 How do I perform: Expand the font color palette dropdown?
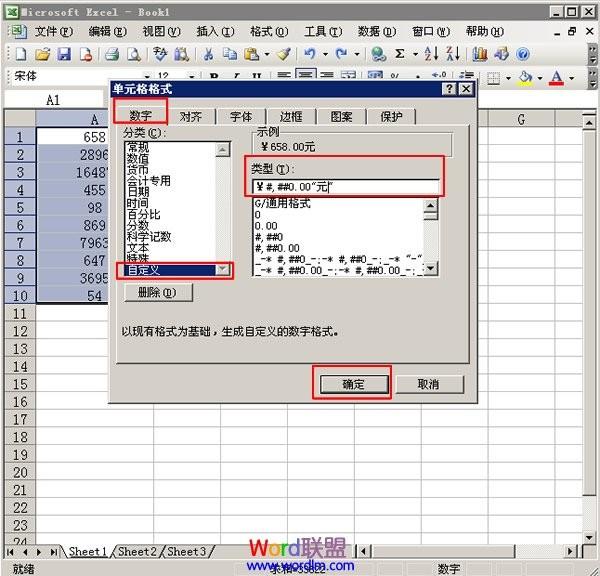[x=572, y=78]
